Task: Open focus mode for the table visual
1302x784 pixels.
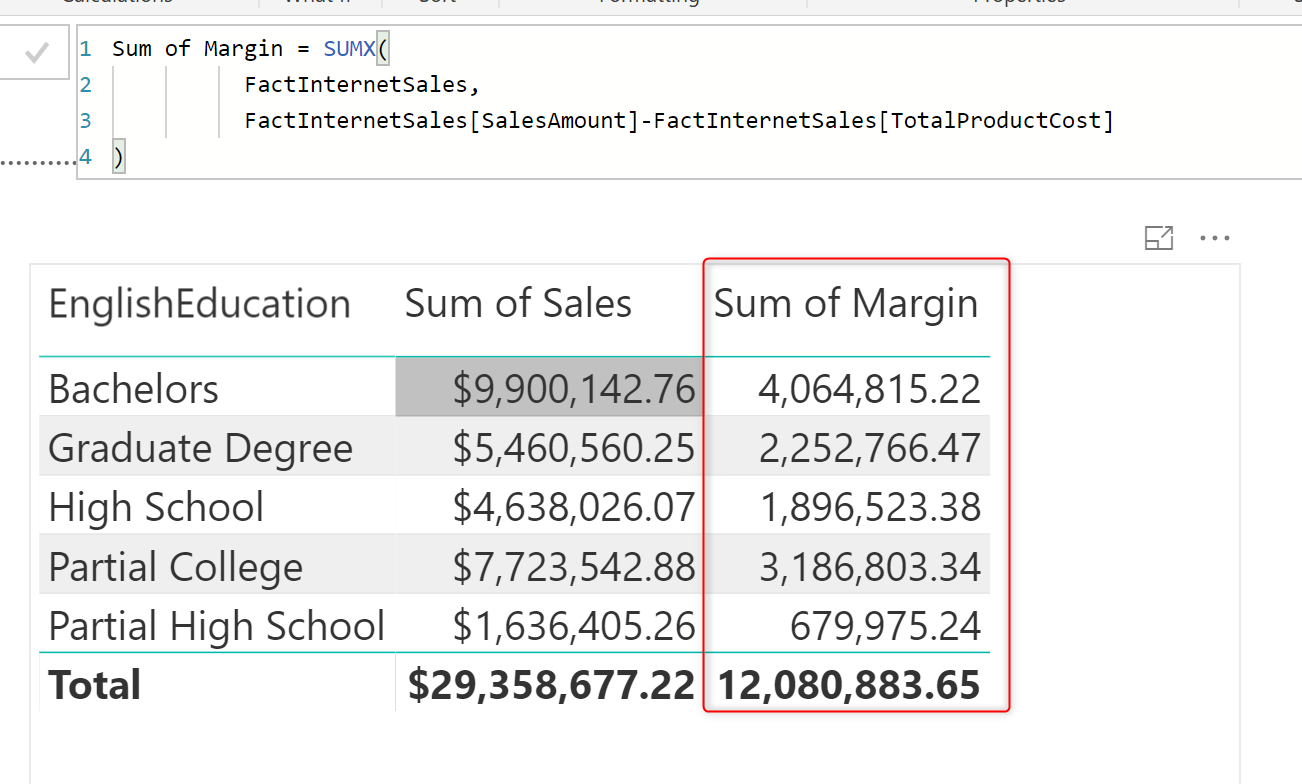Action: pyautogui.click(x=1158, y=238)
